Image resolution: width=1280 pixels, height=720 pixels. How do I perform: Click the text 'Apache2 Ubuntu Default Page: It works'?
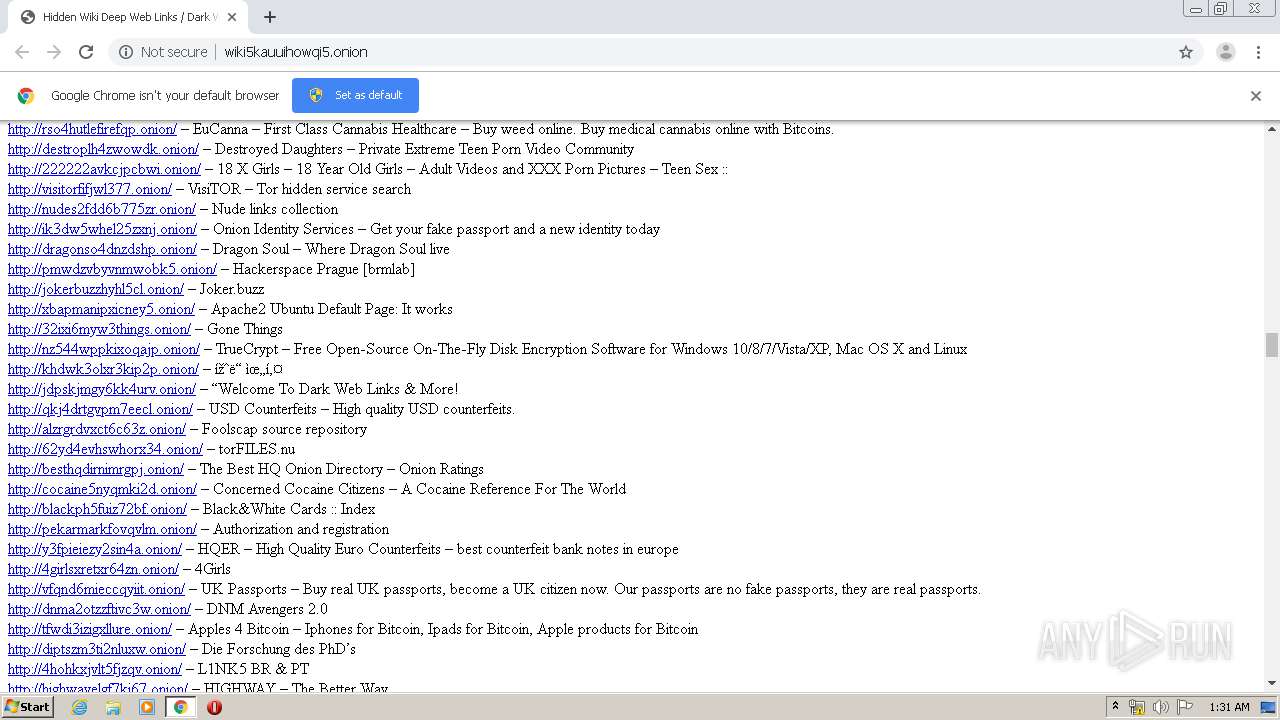(x=331, y=309)
